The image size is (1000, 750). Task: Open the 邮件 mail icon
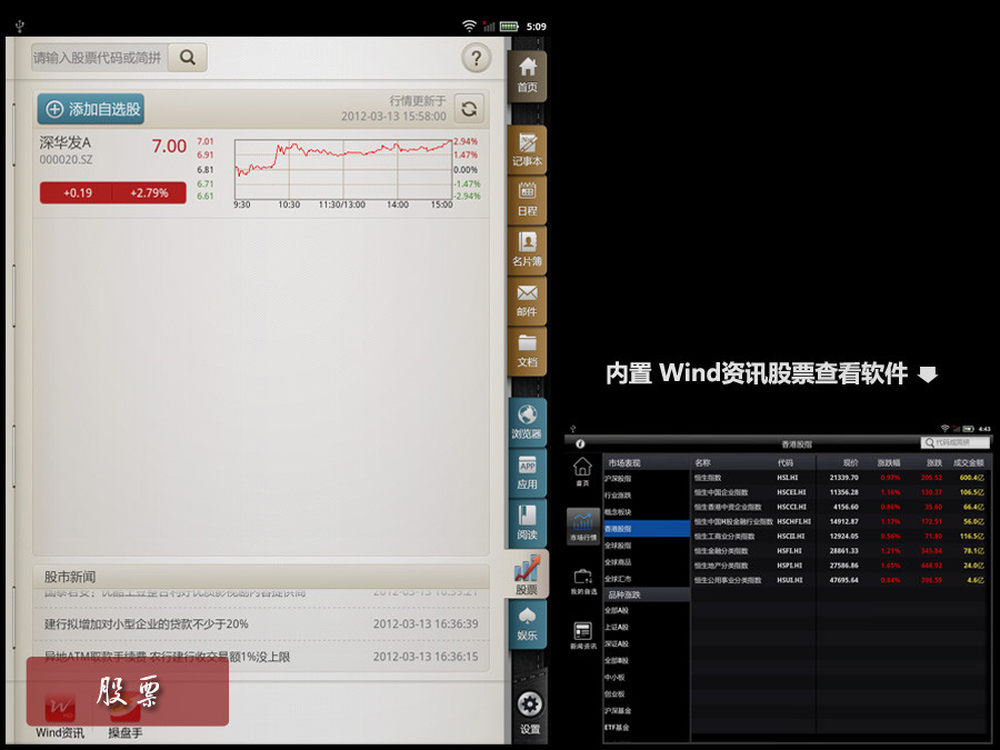tap(527, 301)
